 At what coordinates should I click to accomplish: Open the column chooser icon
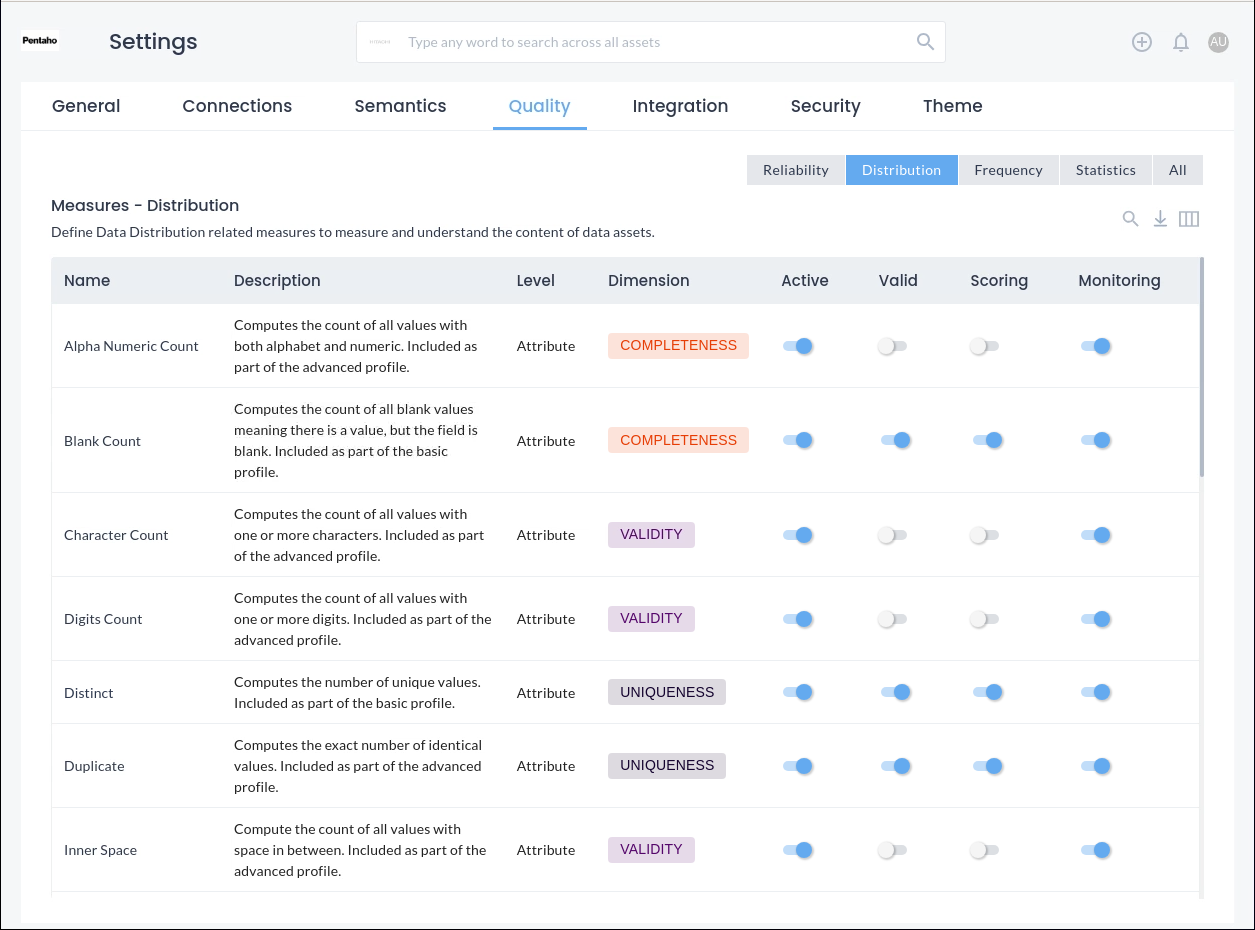[x=1189, y=219]
